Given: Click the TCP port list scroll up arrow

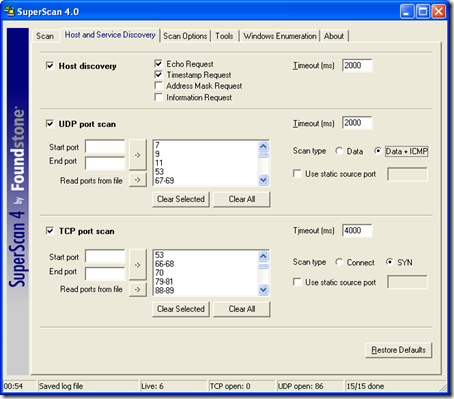Looking at the screenshot, I should 263,256.
